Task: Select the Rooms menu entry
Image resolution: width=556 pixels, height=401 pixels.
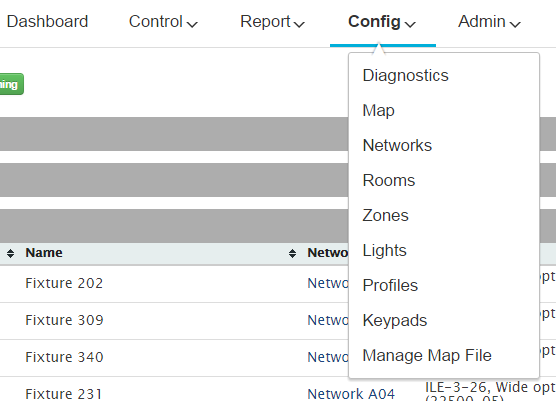Action: 389,180
